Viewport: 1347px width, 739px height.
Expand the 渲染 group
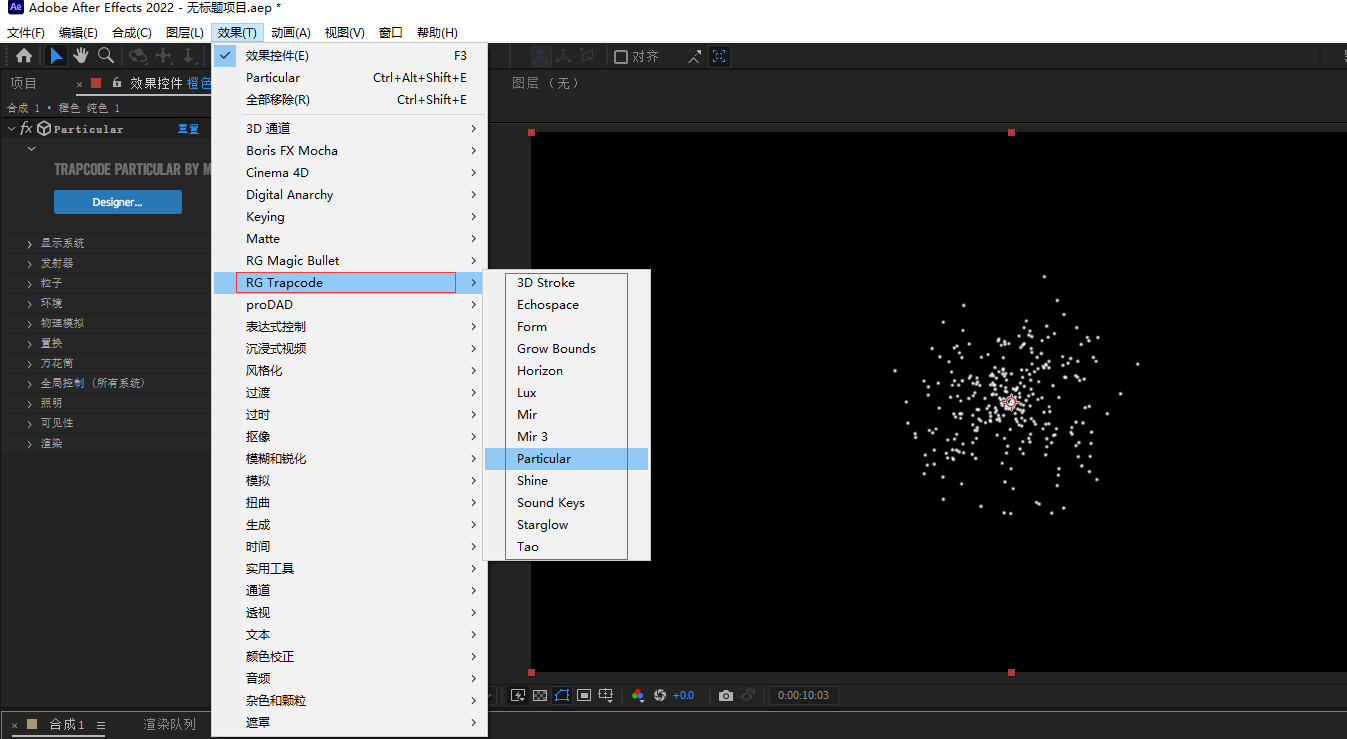click(x=30, y=443)
